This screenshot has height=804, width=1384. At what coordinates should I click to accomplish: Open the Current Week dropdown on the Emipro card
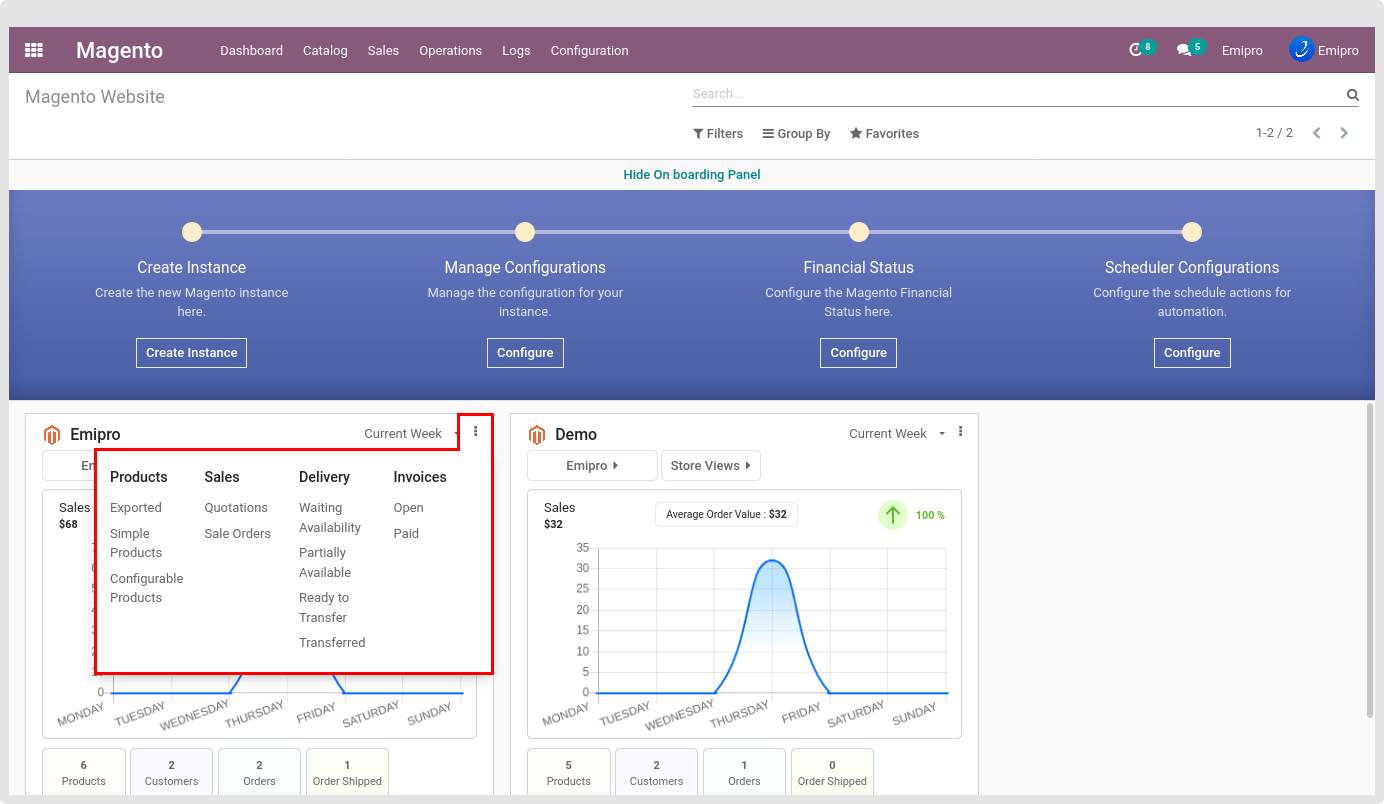(410, 433)
